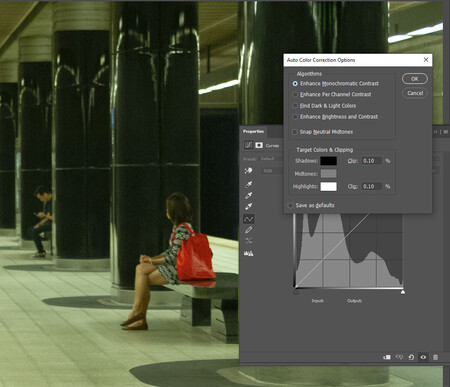This screenshot has width=450, height=387.
Task: Click the smooth curve values icon
Action: 249,241
